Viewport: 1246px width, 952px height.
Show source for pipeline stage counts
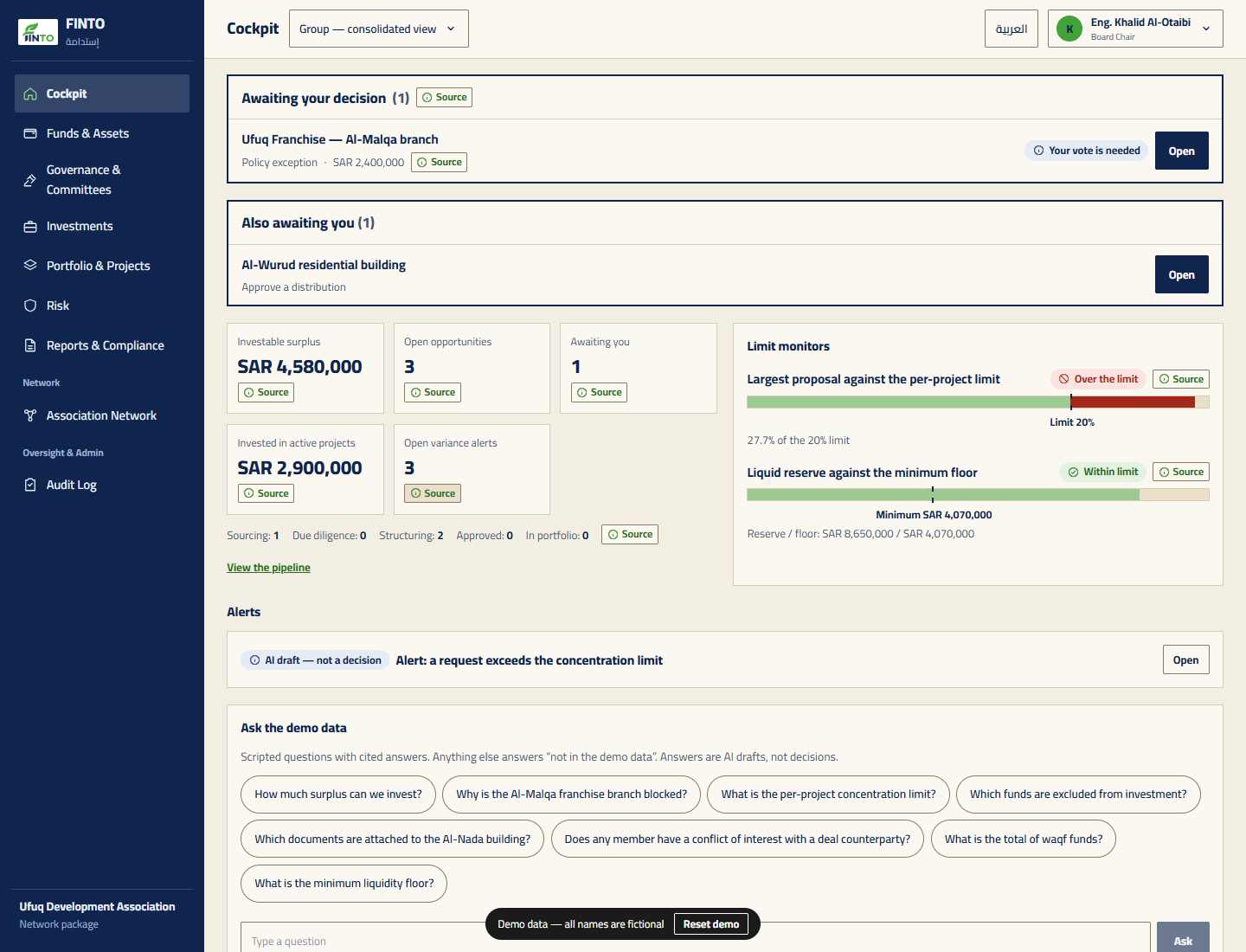[x=630, y=534]
